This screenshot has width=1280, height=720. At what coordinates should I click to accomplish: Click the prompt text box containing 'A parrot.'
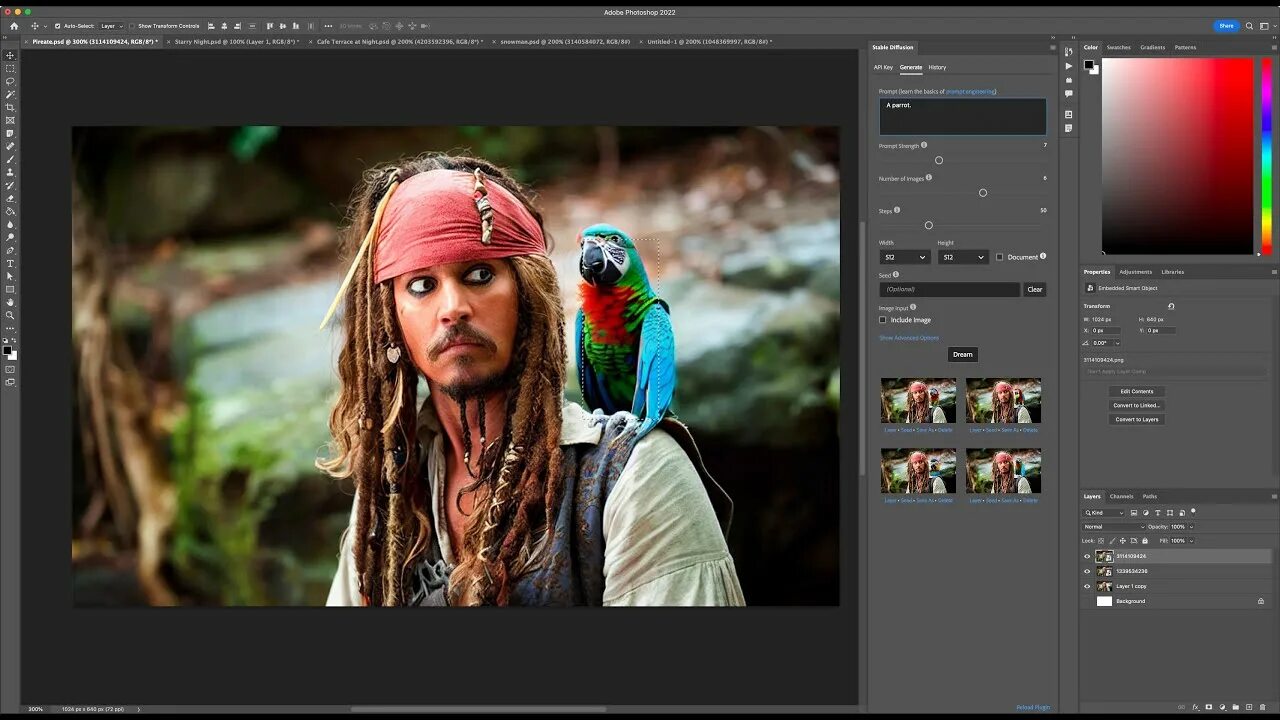click(963, 116)
